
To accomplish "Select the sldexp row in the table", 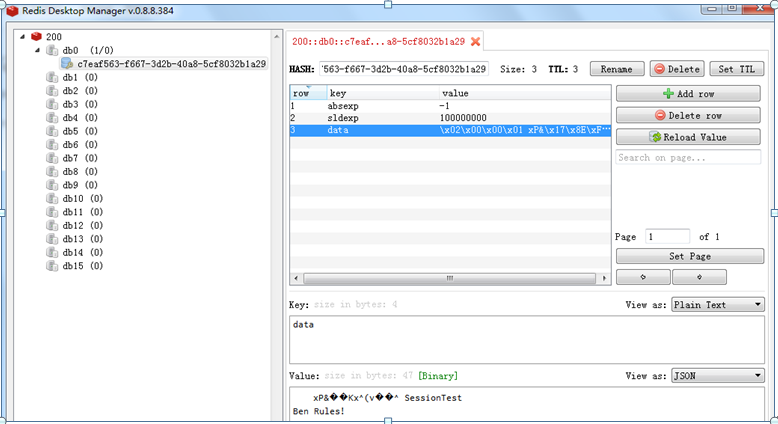I will point(450,118).
